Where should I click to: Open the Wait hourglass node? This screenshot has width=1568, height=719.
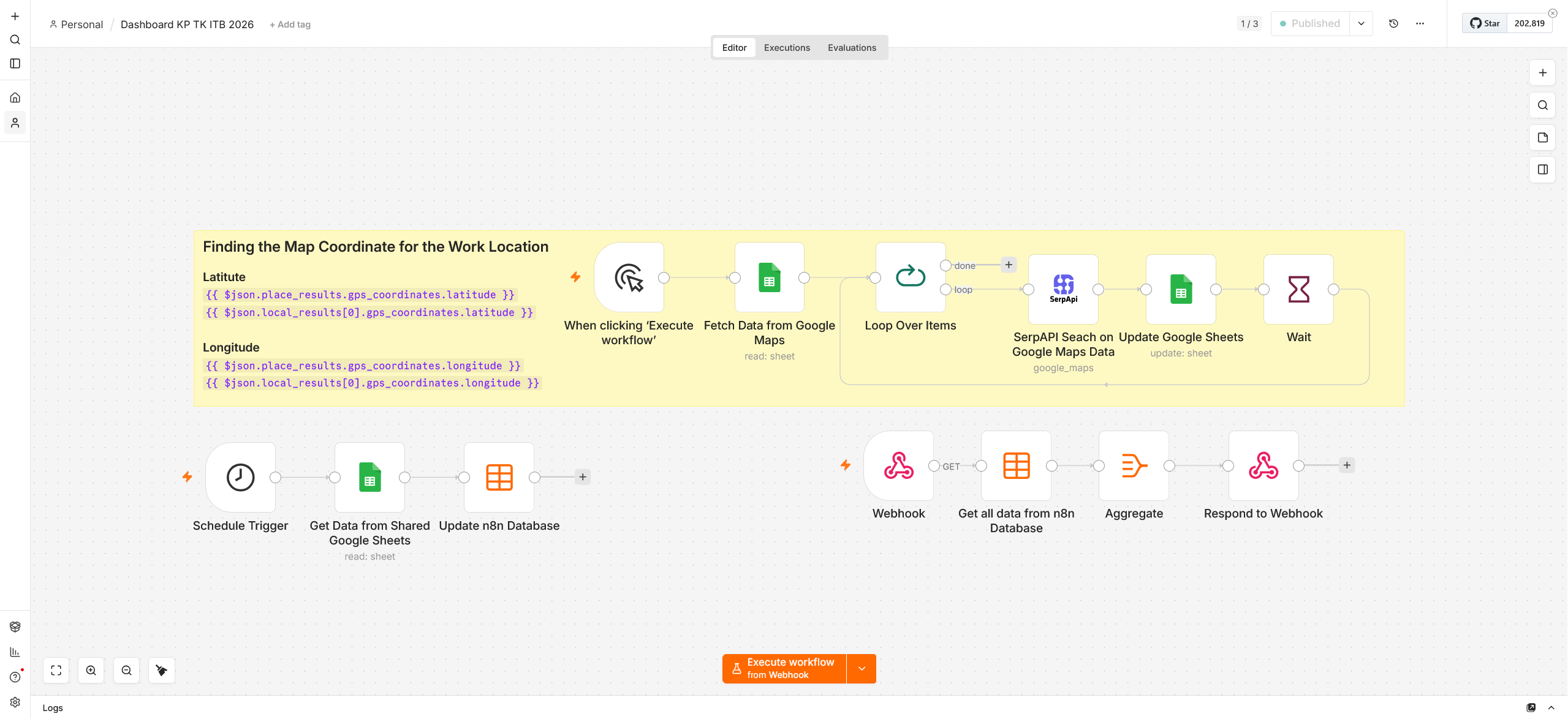pyautogui.click(x=1298, y=289)
